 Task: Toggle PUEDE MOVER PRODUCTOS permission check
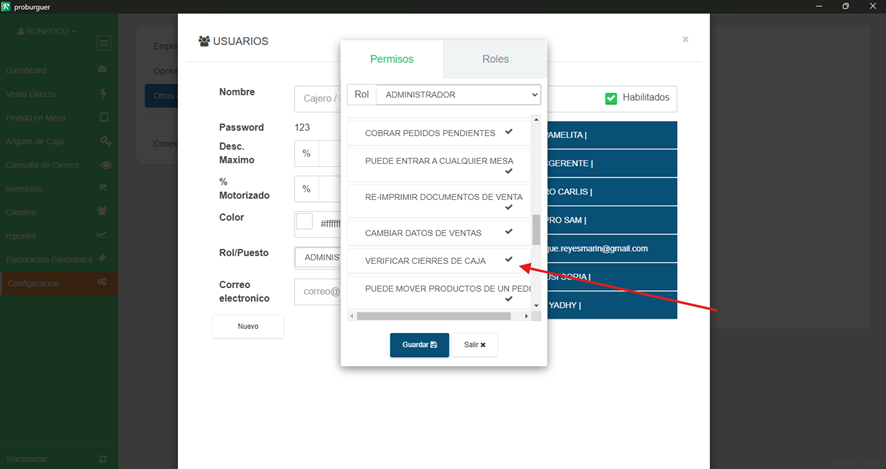[509, 299]
